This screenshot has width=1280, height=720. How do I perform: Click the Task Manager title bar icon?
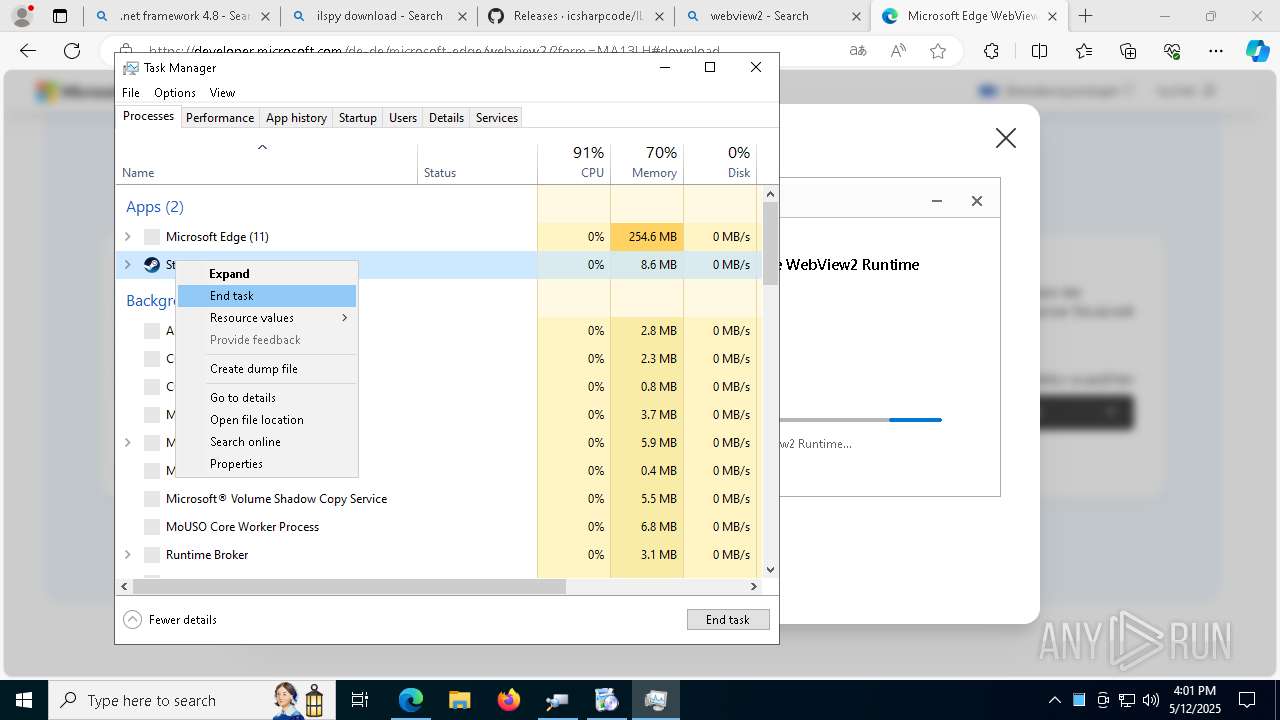[130, 68]
